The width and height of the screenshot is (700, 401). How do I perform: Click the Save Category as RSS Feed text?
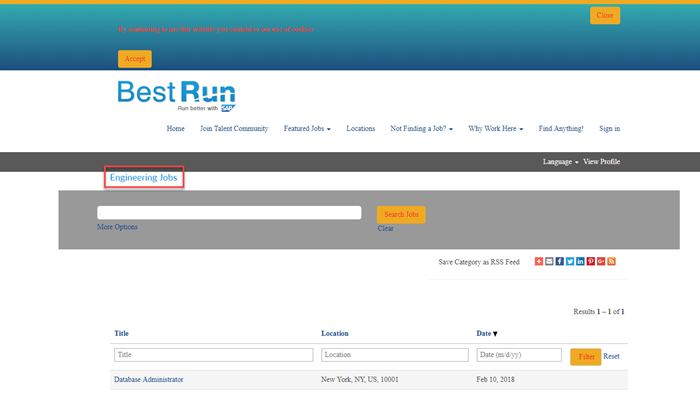(479, 262)
